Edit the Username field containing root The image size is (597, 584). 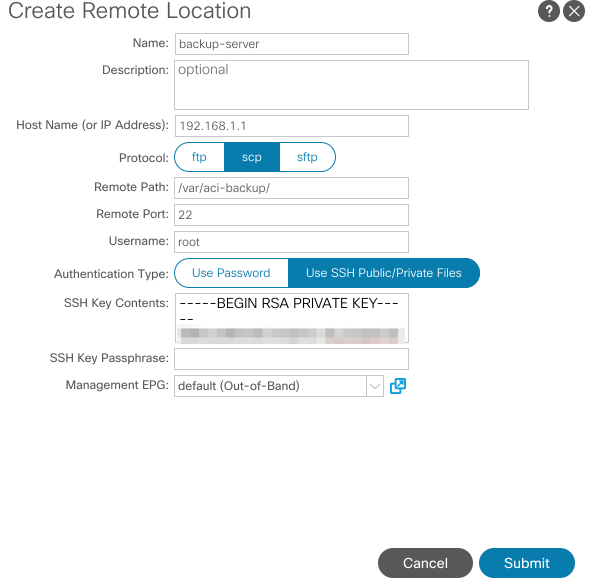click(292, 242)
